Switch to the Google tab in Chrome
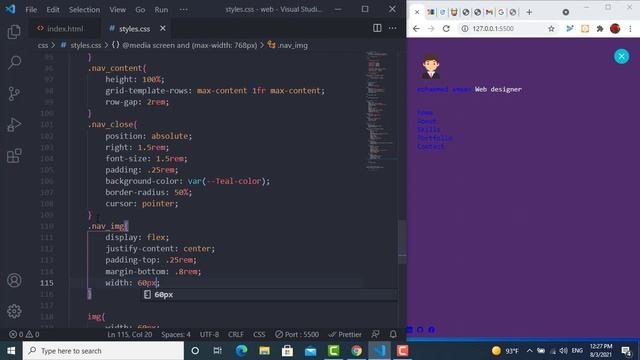 (501, 12)
